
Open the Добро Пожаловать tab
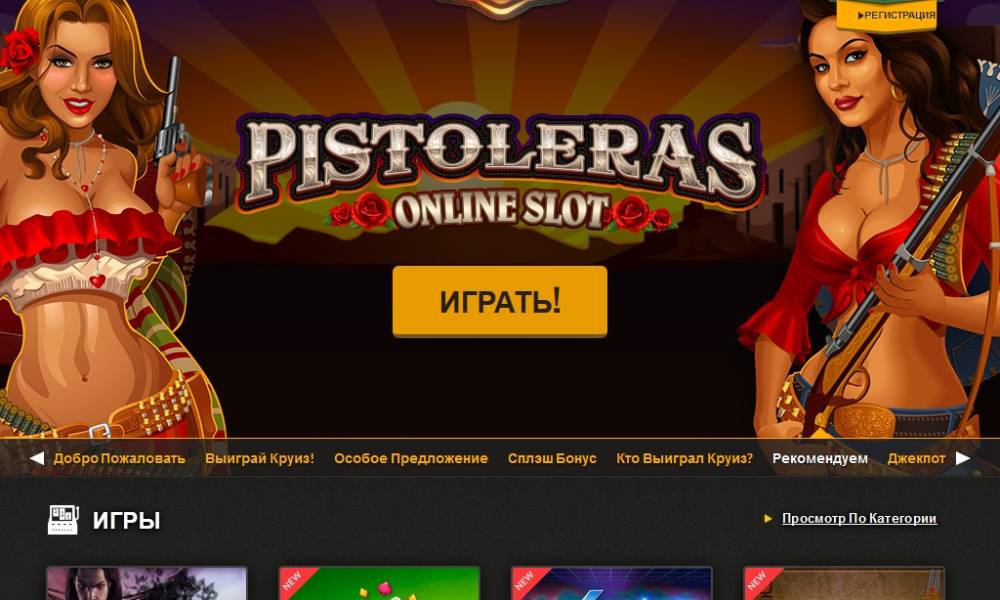[x=119, y=458]
